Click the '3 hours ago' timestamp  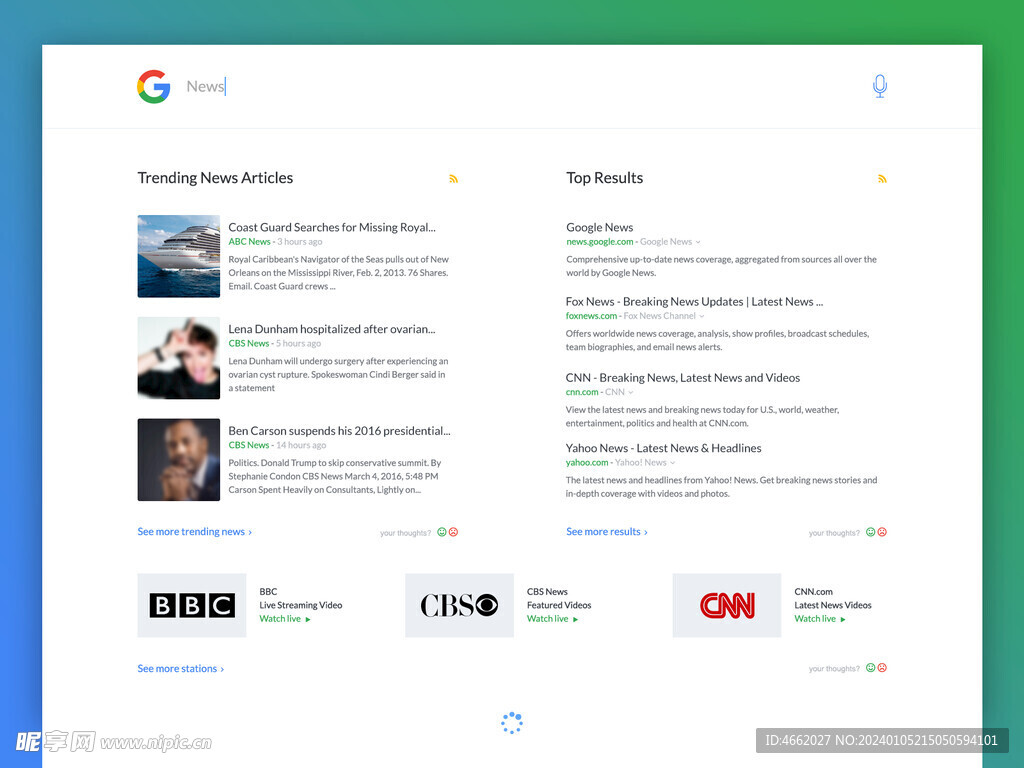pos(299,242)
